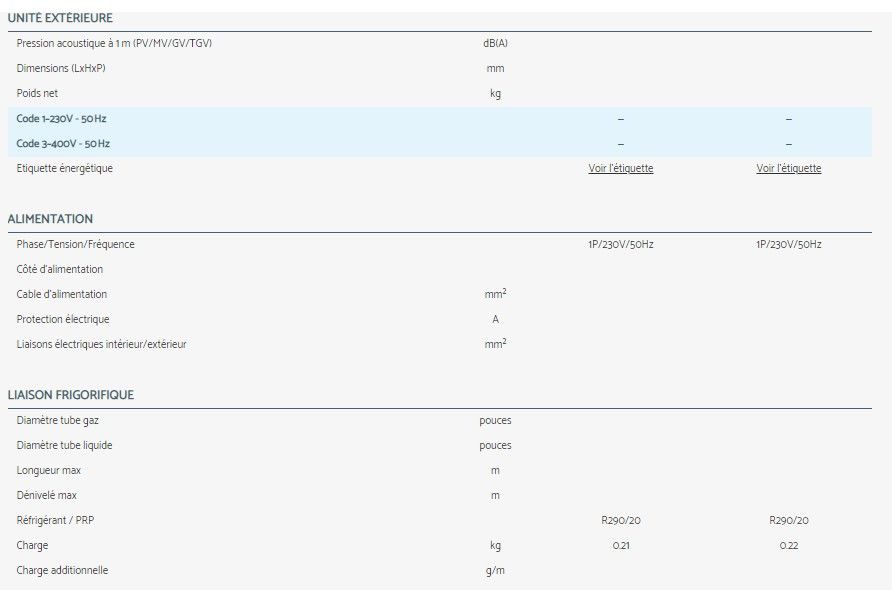The height and width of the screenshot is (590, 892).
Task: Click the "Pression acoustique à 1 m" label
Action: click(114, 43)
